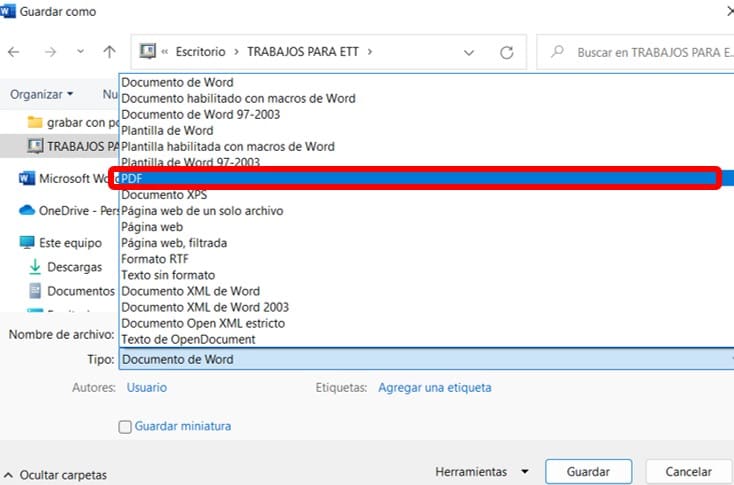Click the back navigation arrow
The height and width of the screenshot is (485, 734).
tap(14, 51)
